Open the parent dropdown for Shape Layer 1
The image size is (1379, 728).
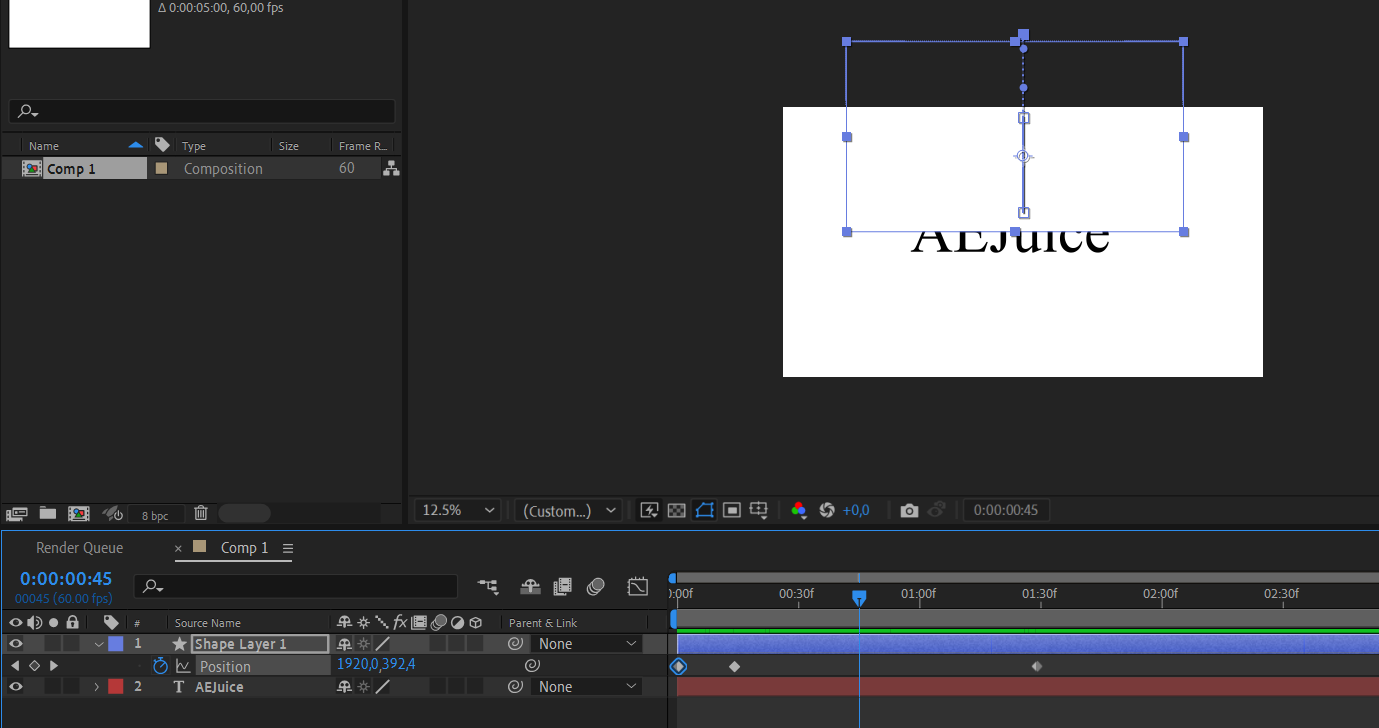(586, 644)
